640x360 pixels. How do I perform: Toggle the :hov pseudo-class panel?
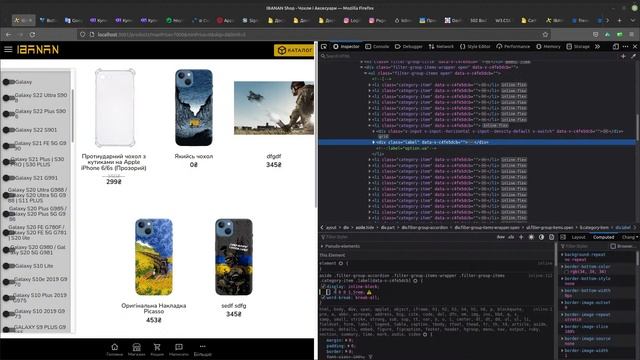pyautogui.click(x=501, y=237)
